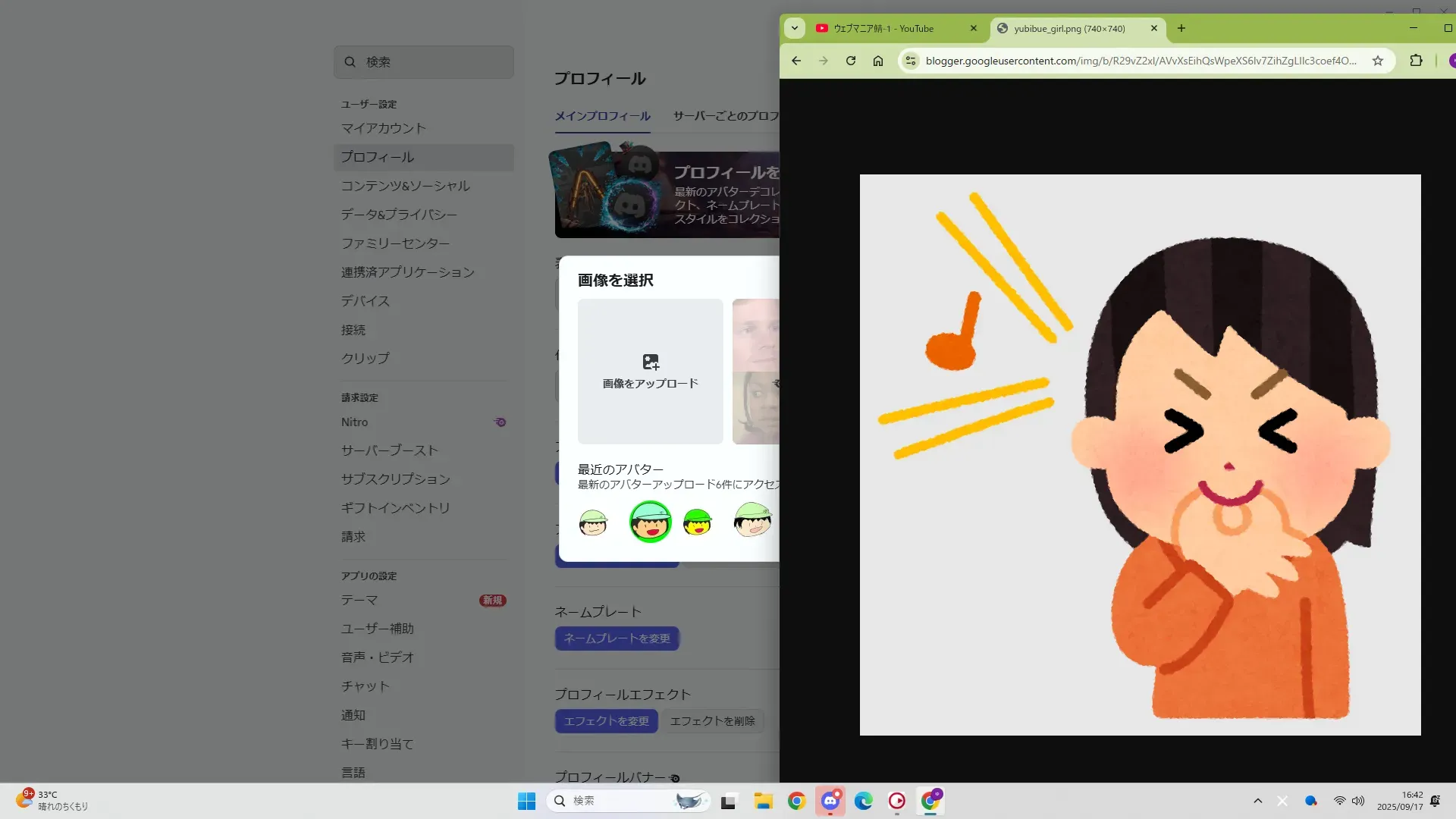The height and width of the screenshot is (819, 1456).
Task: Open Discord from the taskbar
Action: click(x=830, y=801)
